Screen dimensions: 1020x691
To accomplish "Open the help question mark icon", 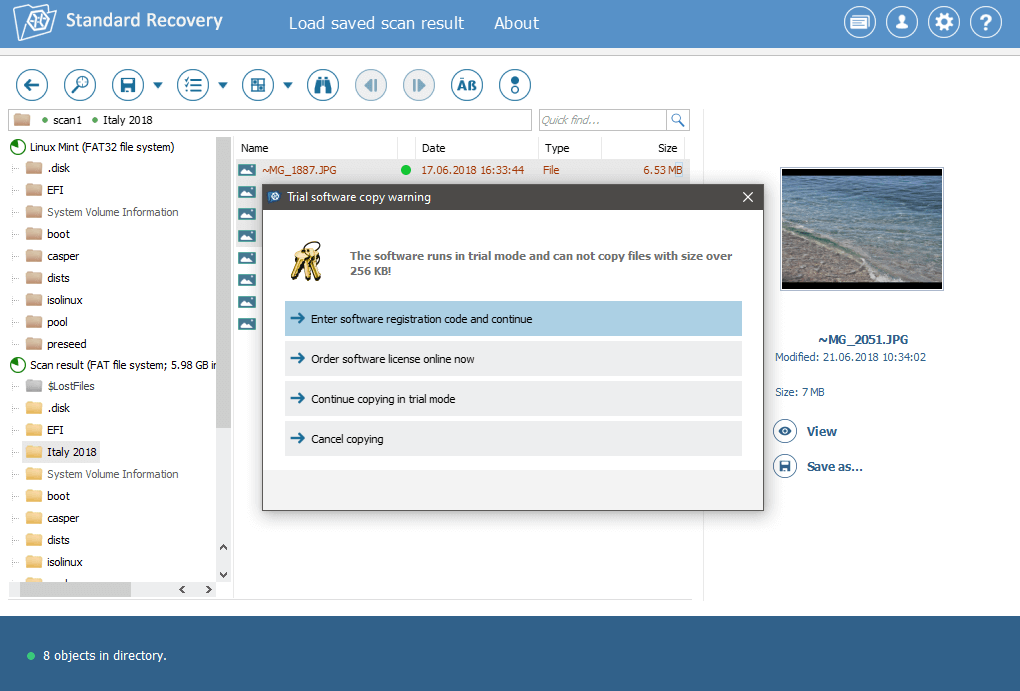I will click(986, 23).
